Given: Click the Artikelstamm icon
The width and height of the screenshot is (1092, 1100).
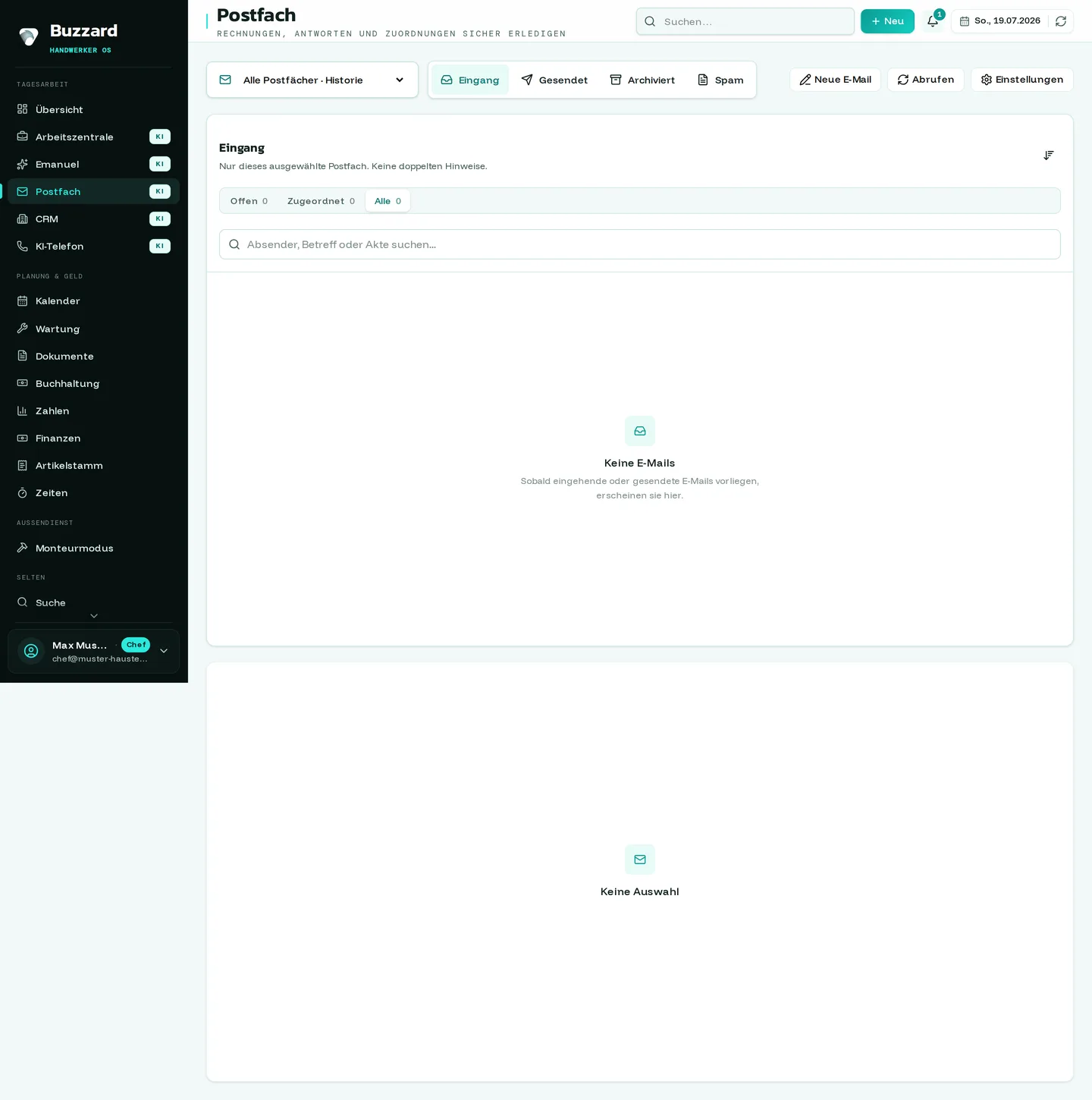Looking at the screenshot, I should 23,465.
